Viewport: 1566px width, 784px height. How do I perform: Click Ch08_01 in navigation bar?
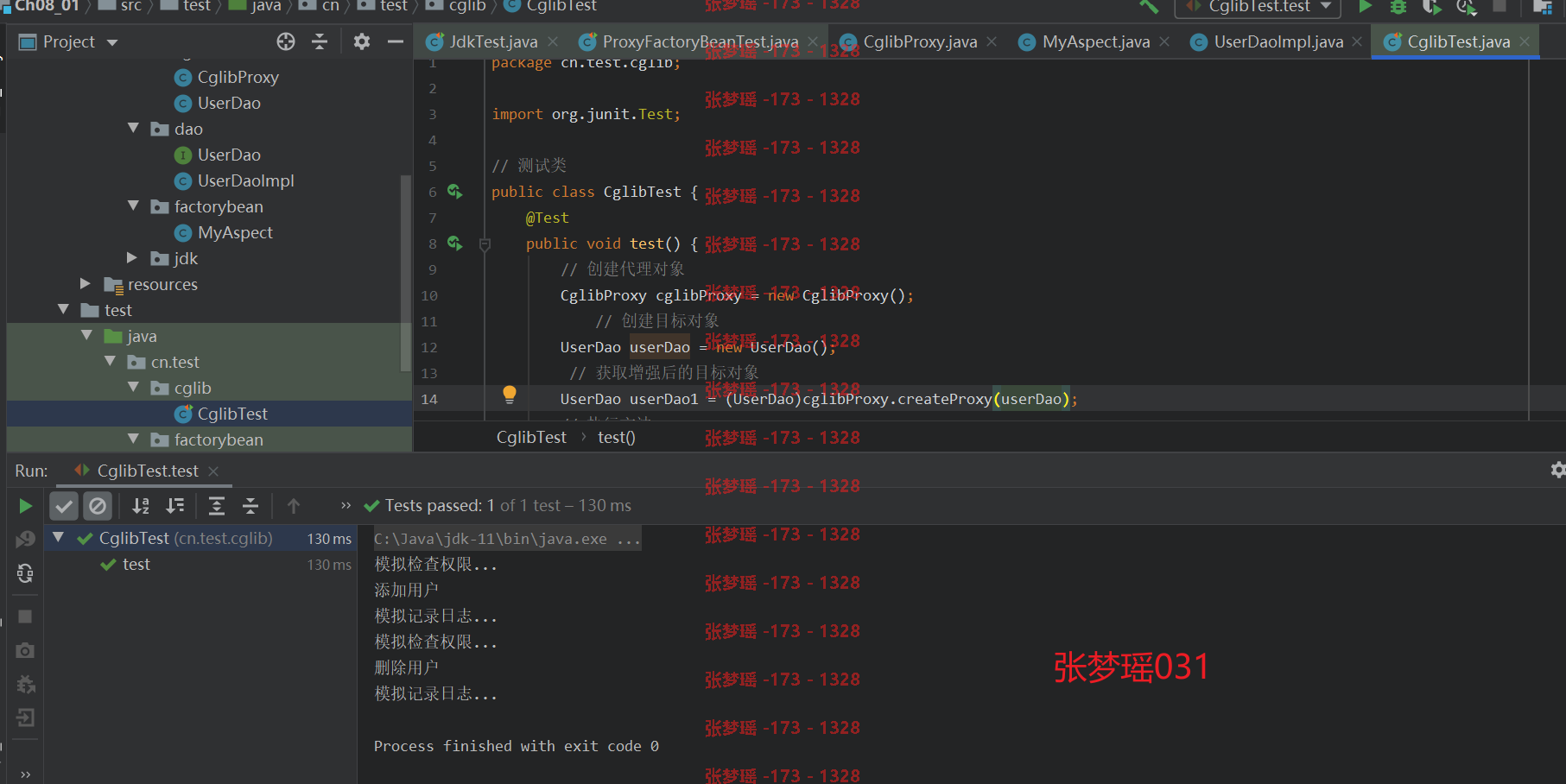pyautogui.click(x=47, y=6)
